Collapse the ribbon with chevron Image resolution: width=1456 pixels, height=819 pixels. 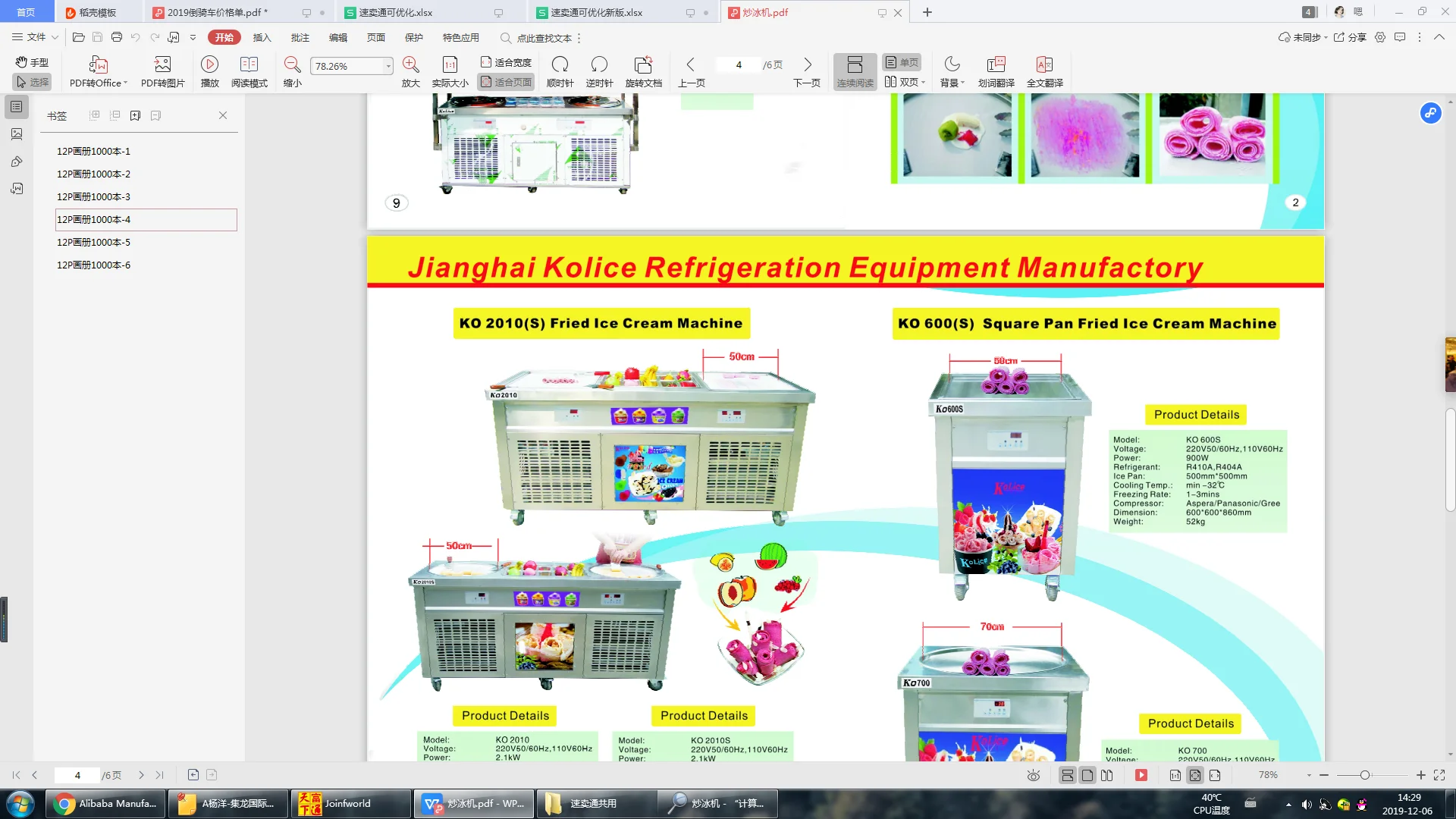(1439, 37)
